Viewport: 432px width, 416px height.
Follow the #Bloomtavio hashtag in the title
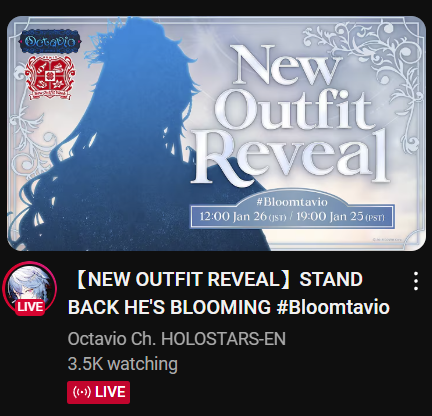[x=333, y=307]
